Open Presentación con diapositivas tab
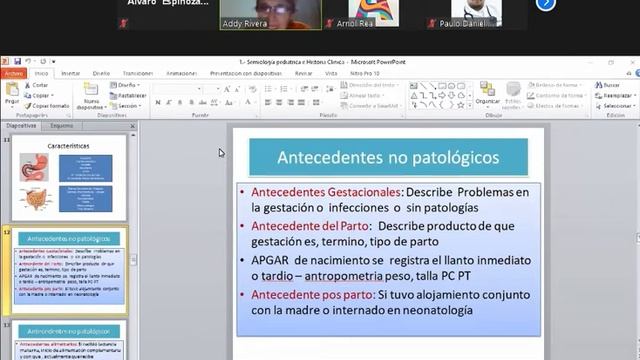 coord(246,73)
